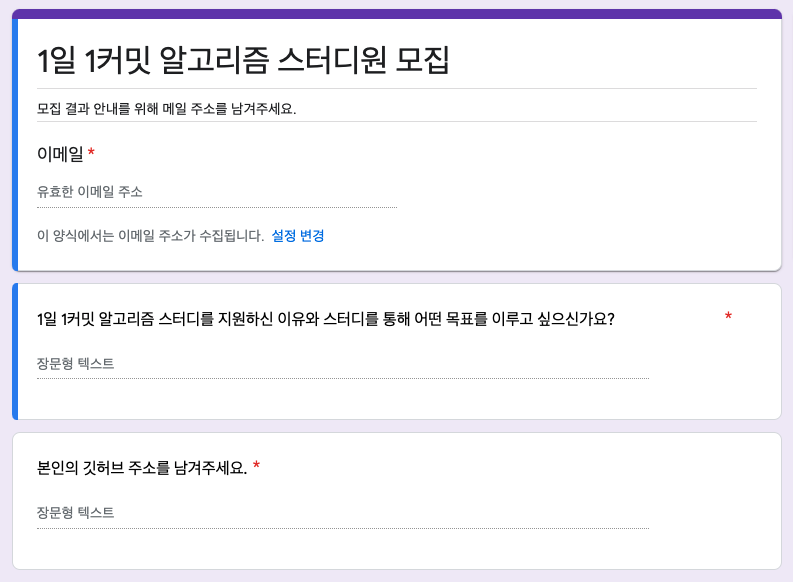Screen dimensions: 793x582
Task: Select the question '본인의 깃허브 주소를 남겨주세요.'
Action: (142, 468)
